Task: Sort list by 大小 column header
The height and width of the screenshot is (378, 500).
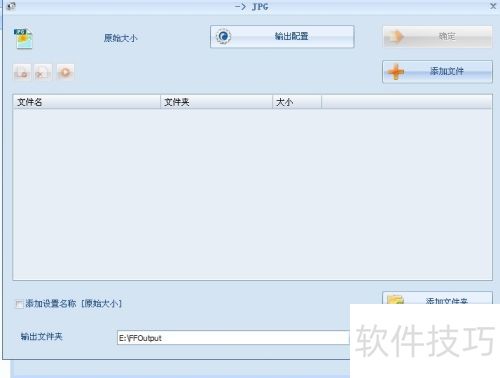Action: [297, 102]
